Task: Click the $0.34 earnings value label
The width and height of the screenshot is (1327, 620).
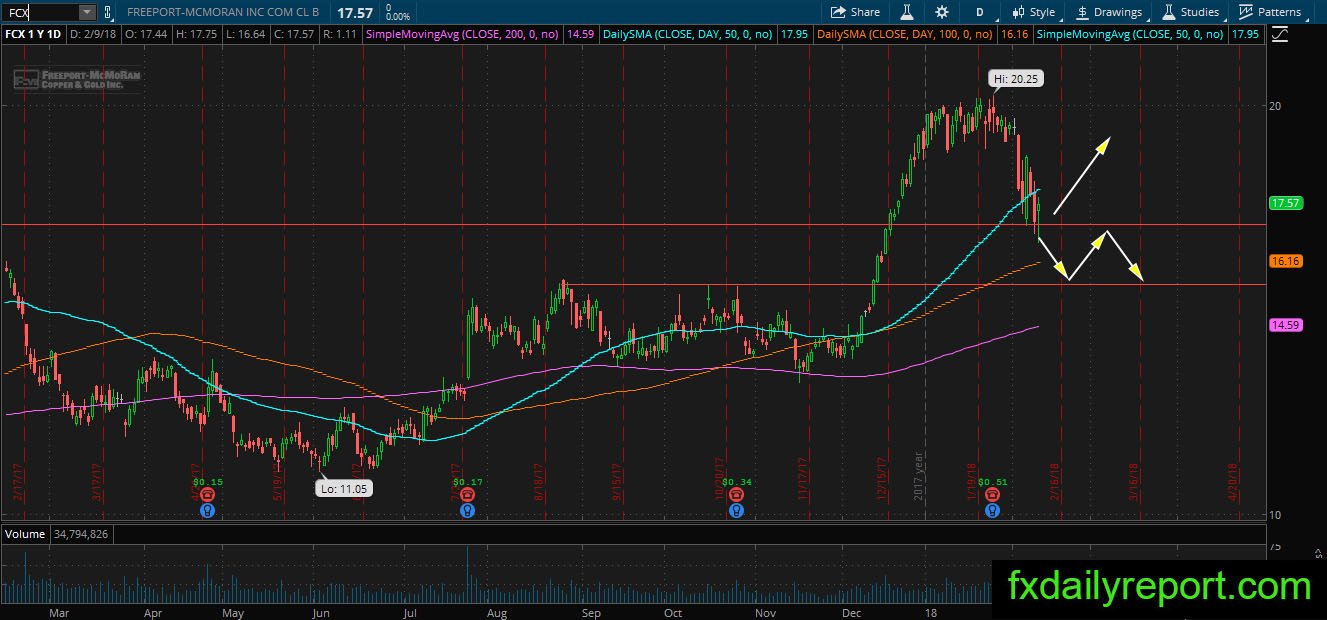Action: 736,482
